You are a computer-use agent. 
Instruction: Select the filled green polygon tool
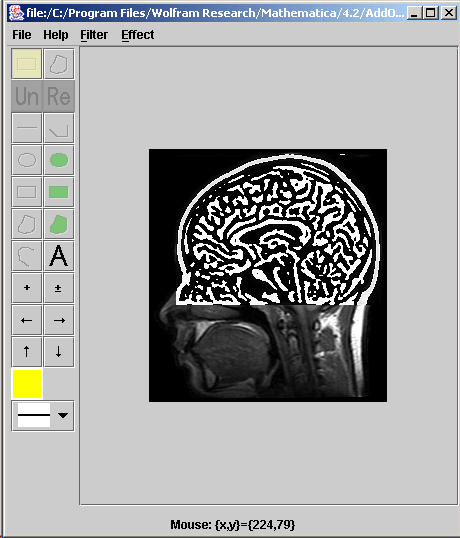[59, 224]
